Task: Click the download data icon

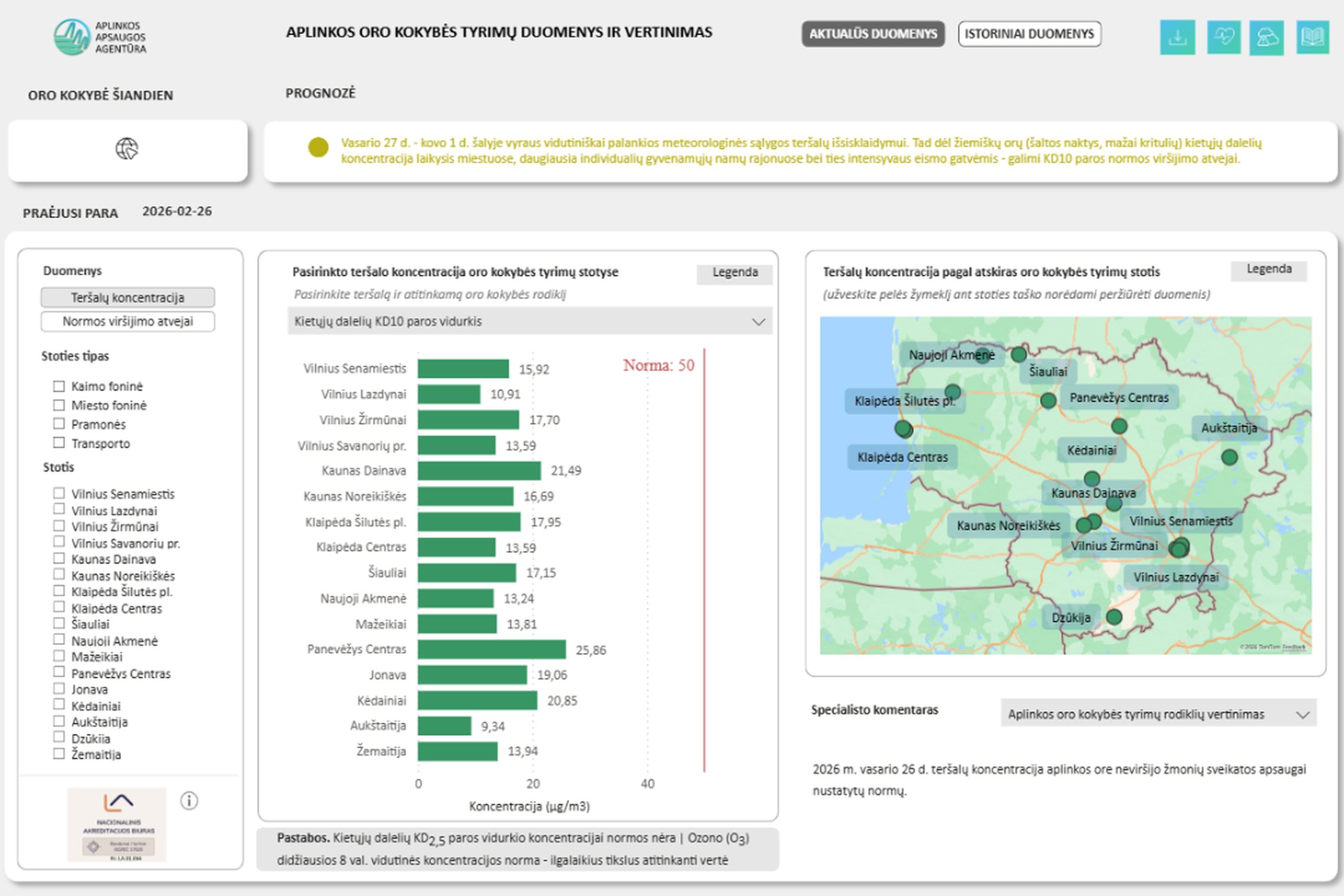Action: [1177, 37]
